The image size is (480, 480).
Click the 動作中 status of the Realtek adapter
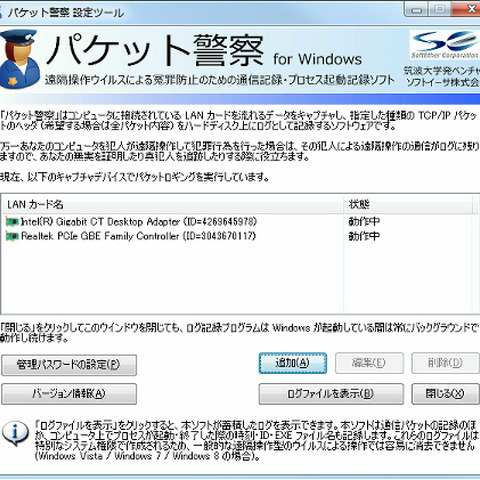364,236
